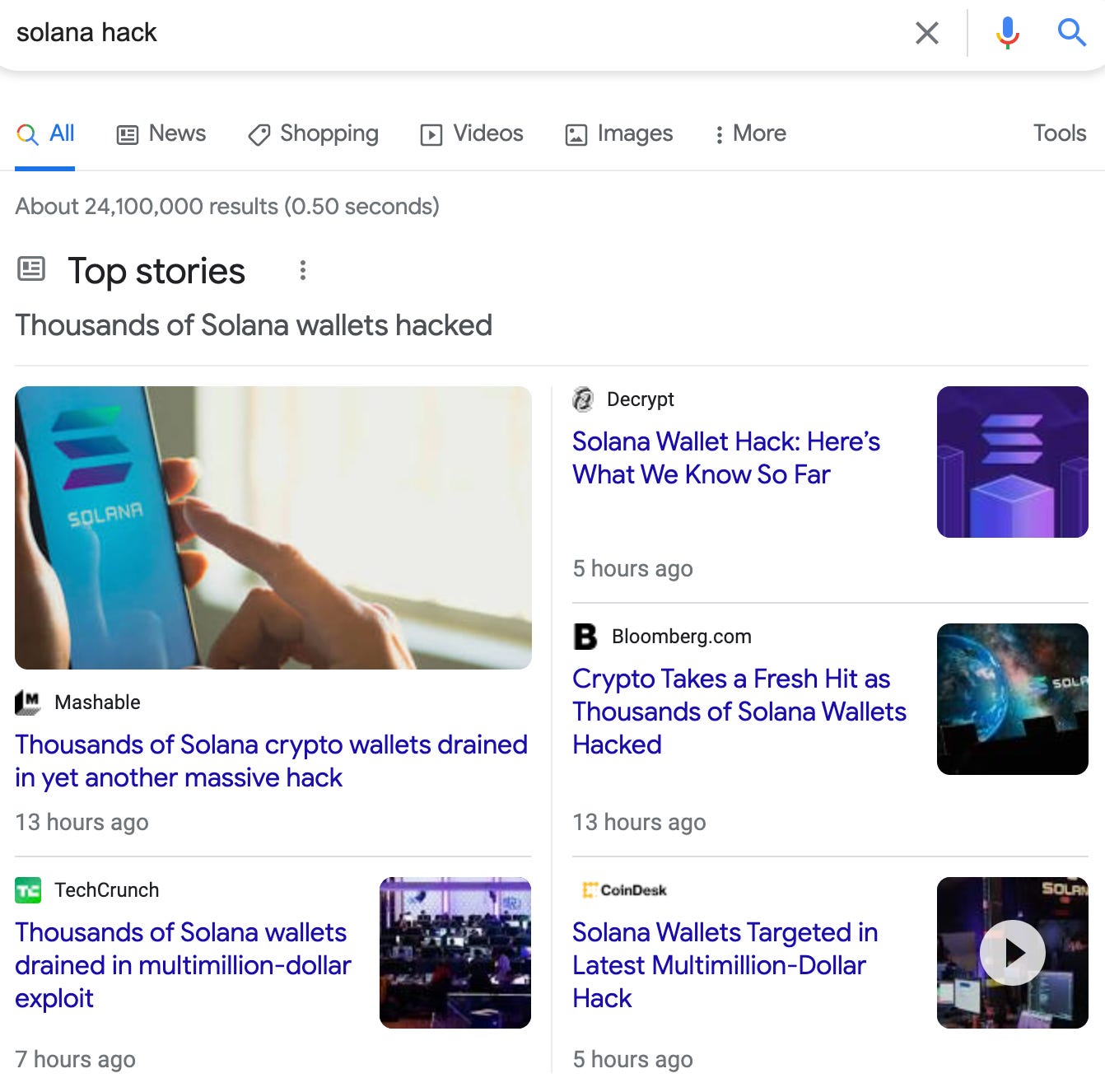Click the Bloomberg article earth thumbnail
The height and width of the screenshot is (1092, 1105).
click(x=1013, y=699)
